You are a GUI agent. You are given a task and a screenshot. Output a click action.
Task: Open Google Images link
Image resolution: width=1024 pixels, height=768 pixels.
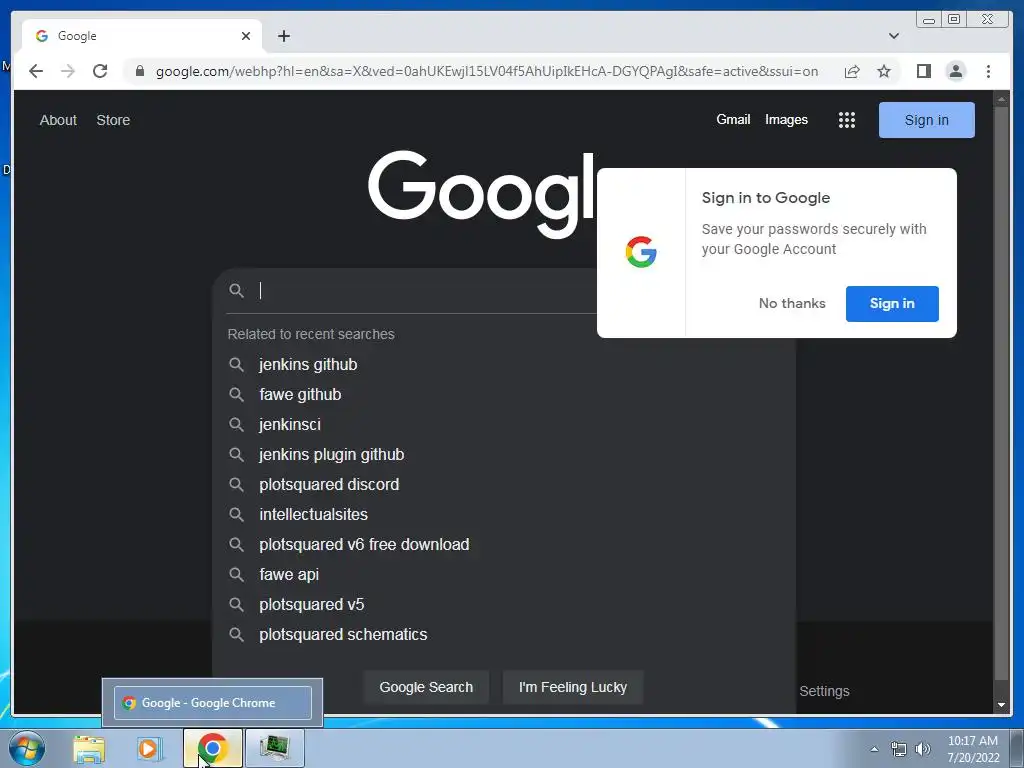pyautogui.click(x=786, y=120)
